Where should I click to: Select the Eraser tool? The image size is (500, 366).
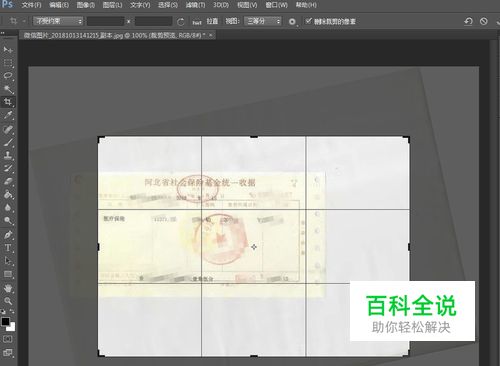(8, 182)
